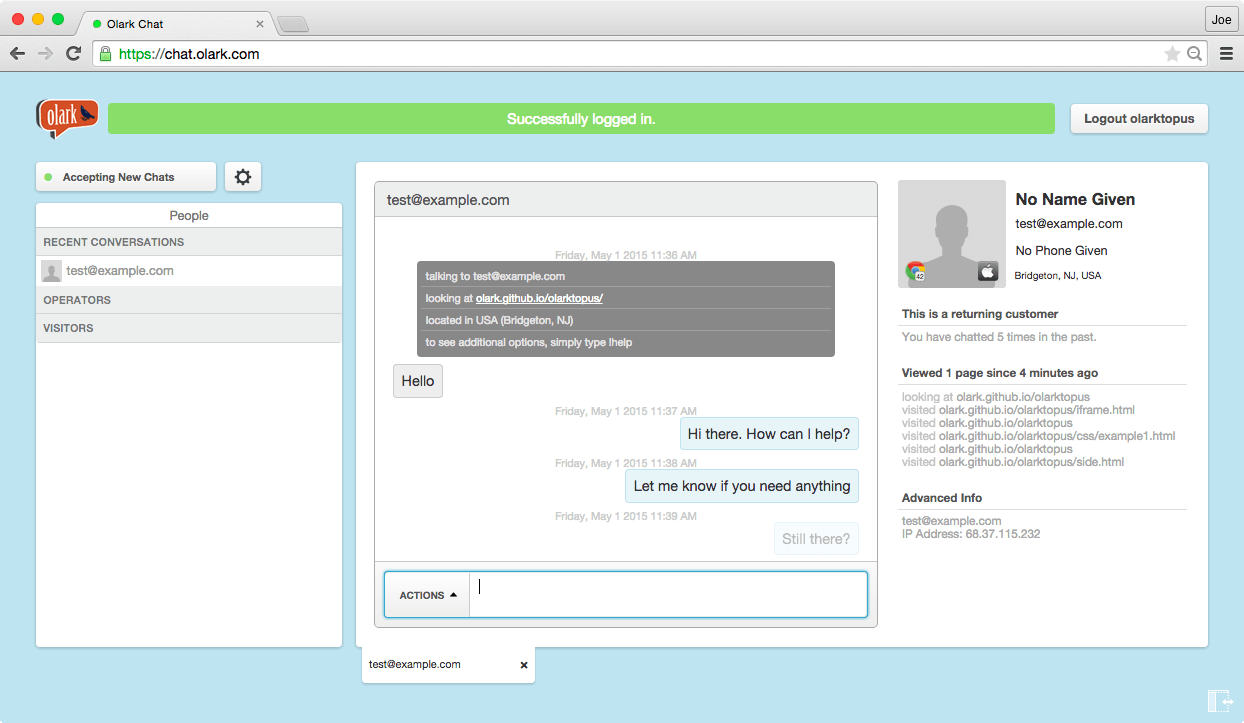Open the Chrome hamburger menu
The width and height of the screenshot is (1244, 723).
[x=1226, y=54]
